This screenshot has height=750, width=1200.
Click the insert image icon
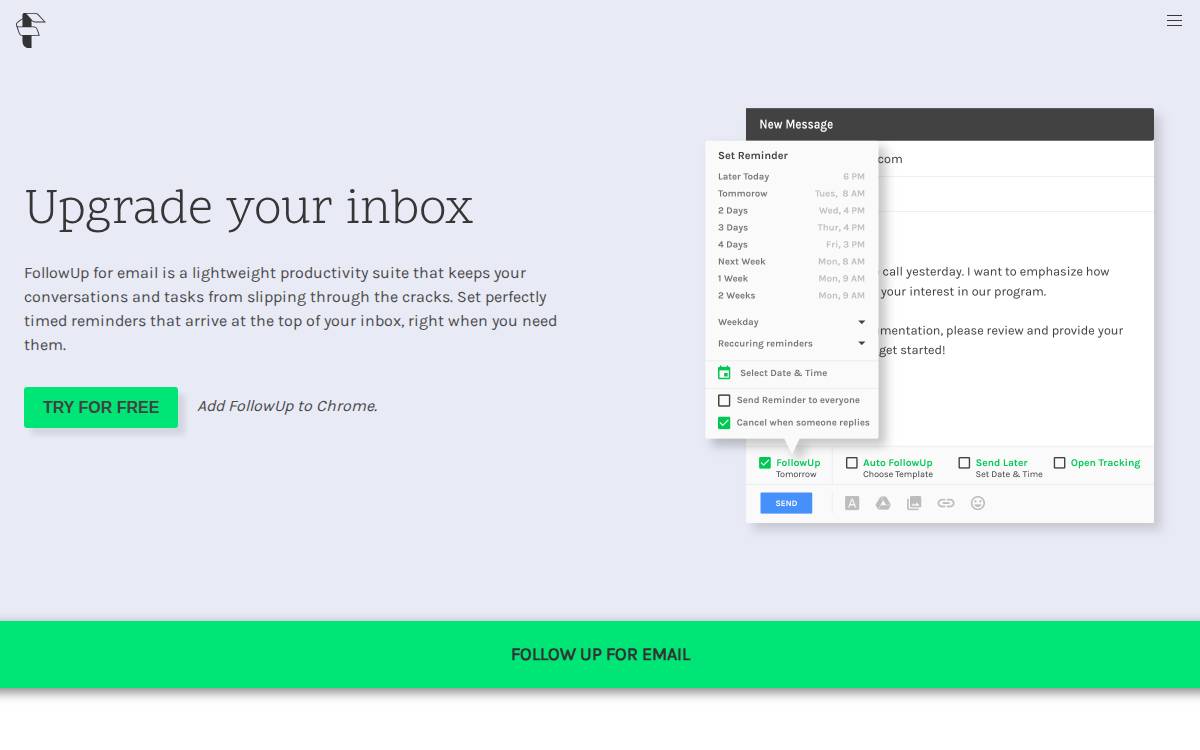tap(914, 503)
